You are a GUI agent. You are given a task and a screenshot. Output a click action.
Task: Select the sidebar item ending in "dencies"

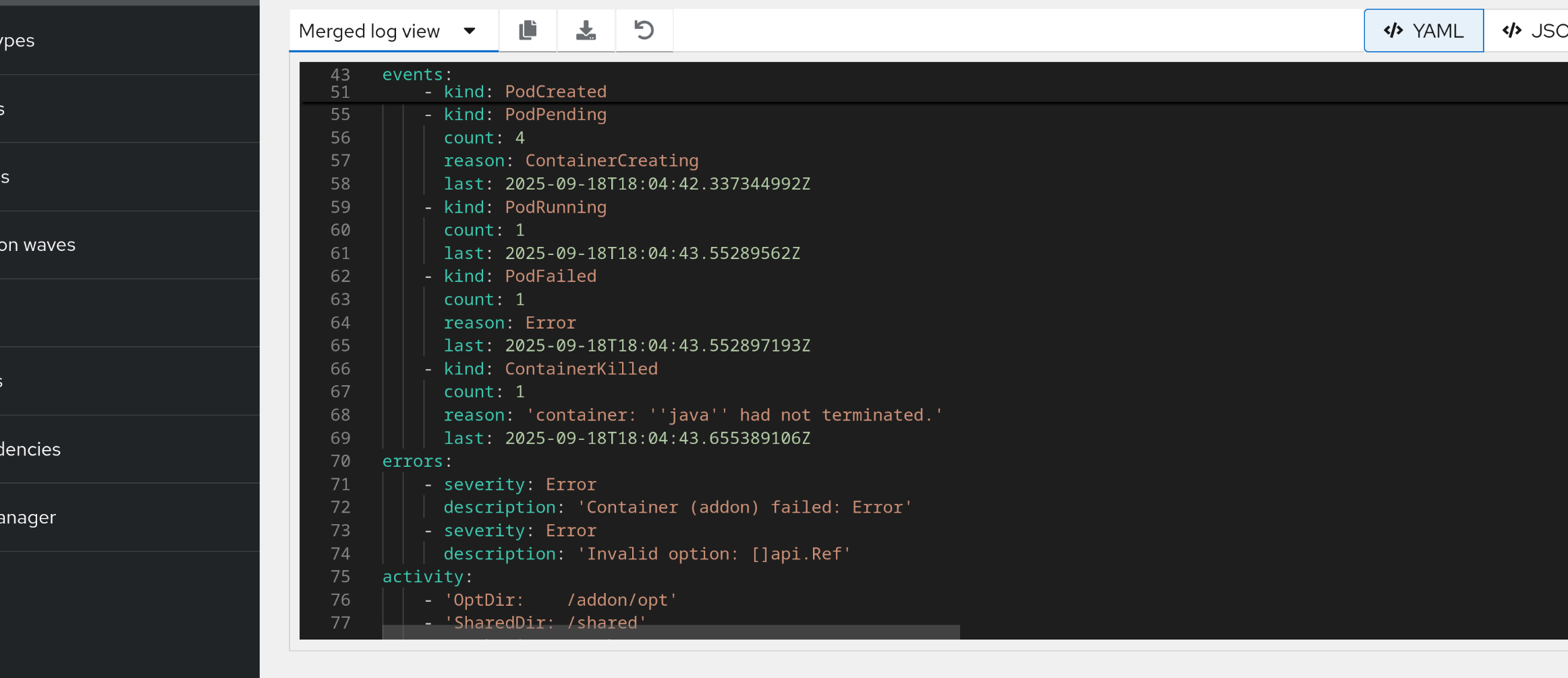(x=30, y=449)
